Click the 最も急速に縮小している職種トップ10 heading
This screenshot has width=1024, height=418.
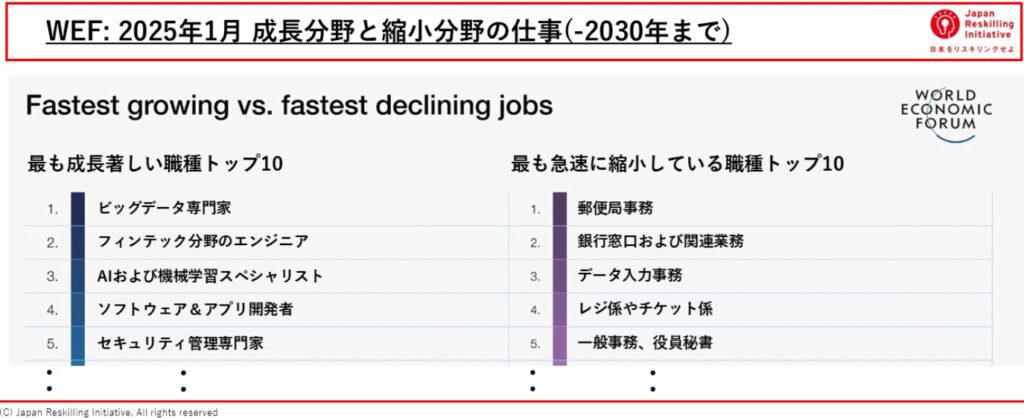point(677,164)
